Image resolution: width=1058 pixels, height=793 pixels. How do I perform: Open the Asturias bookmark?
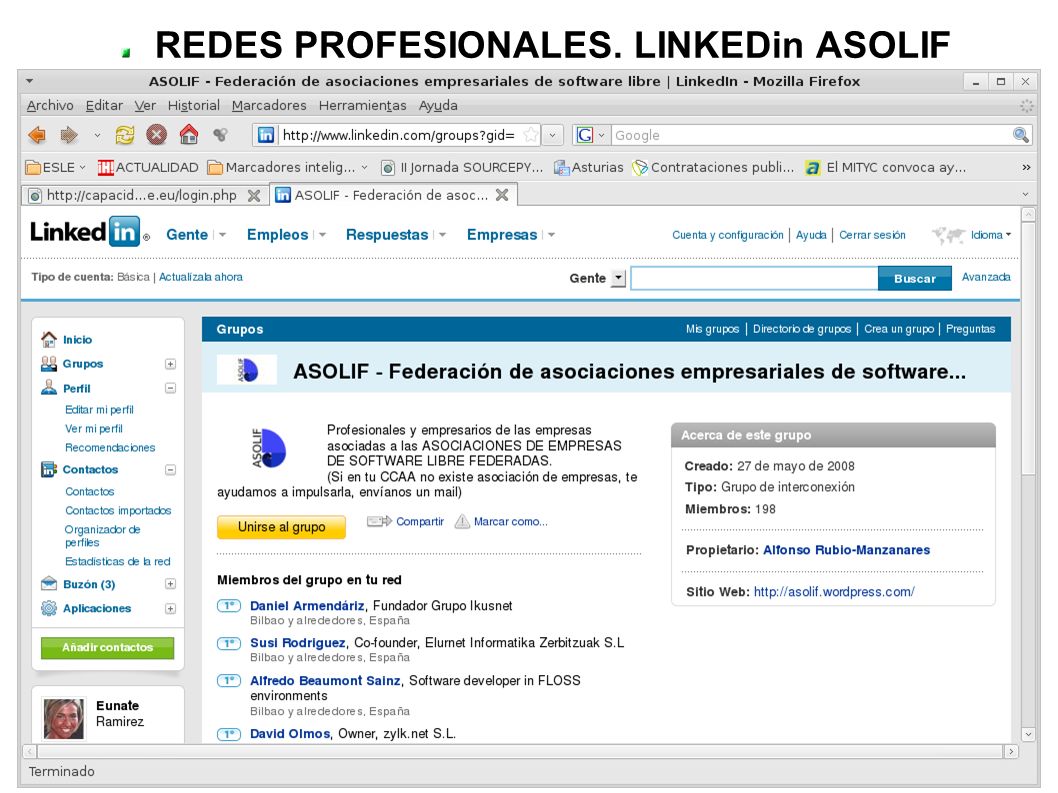(588, 167)
